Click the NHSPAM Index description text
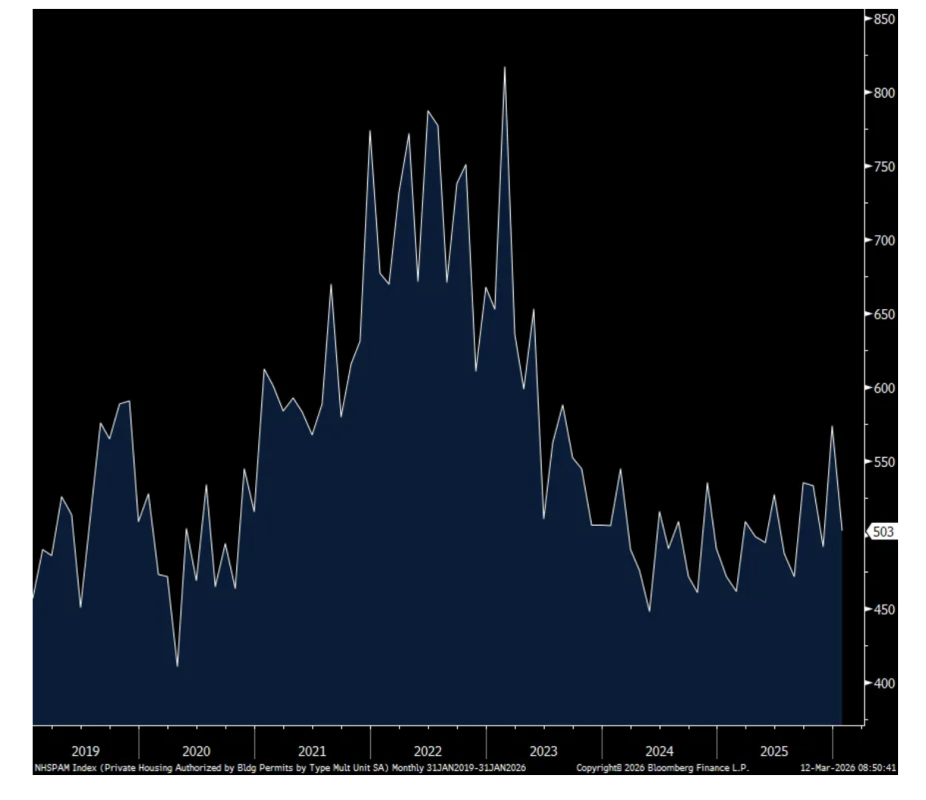Image resolution: width=926 pixels, height=800 pixels. (280, 768)
